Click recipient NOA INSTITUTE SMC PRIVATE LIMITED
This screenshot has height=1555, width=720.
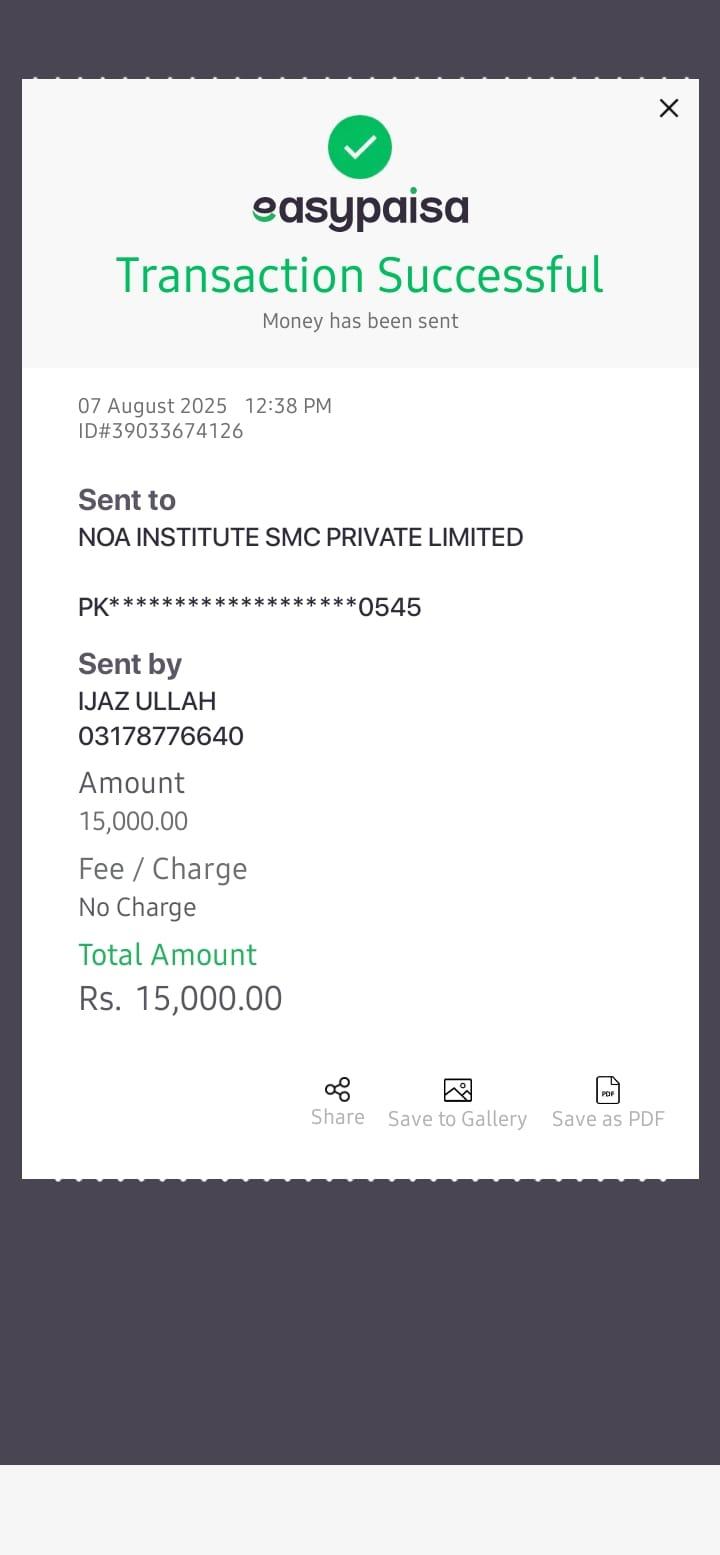point(300,537)
